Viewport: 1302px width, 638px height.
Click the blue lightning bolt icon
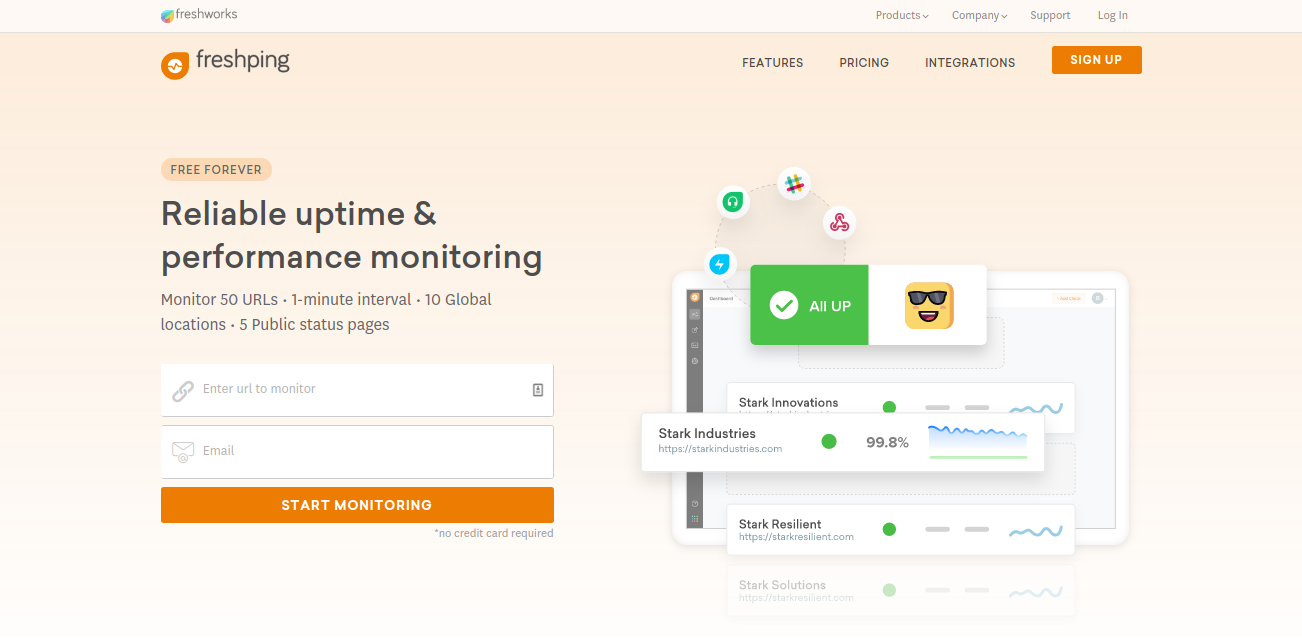tap(719, 264)
